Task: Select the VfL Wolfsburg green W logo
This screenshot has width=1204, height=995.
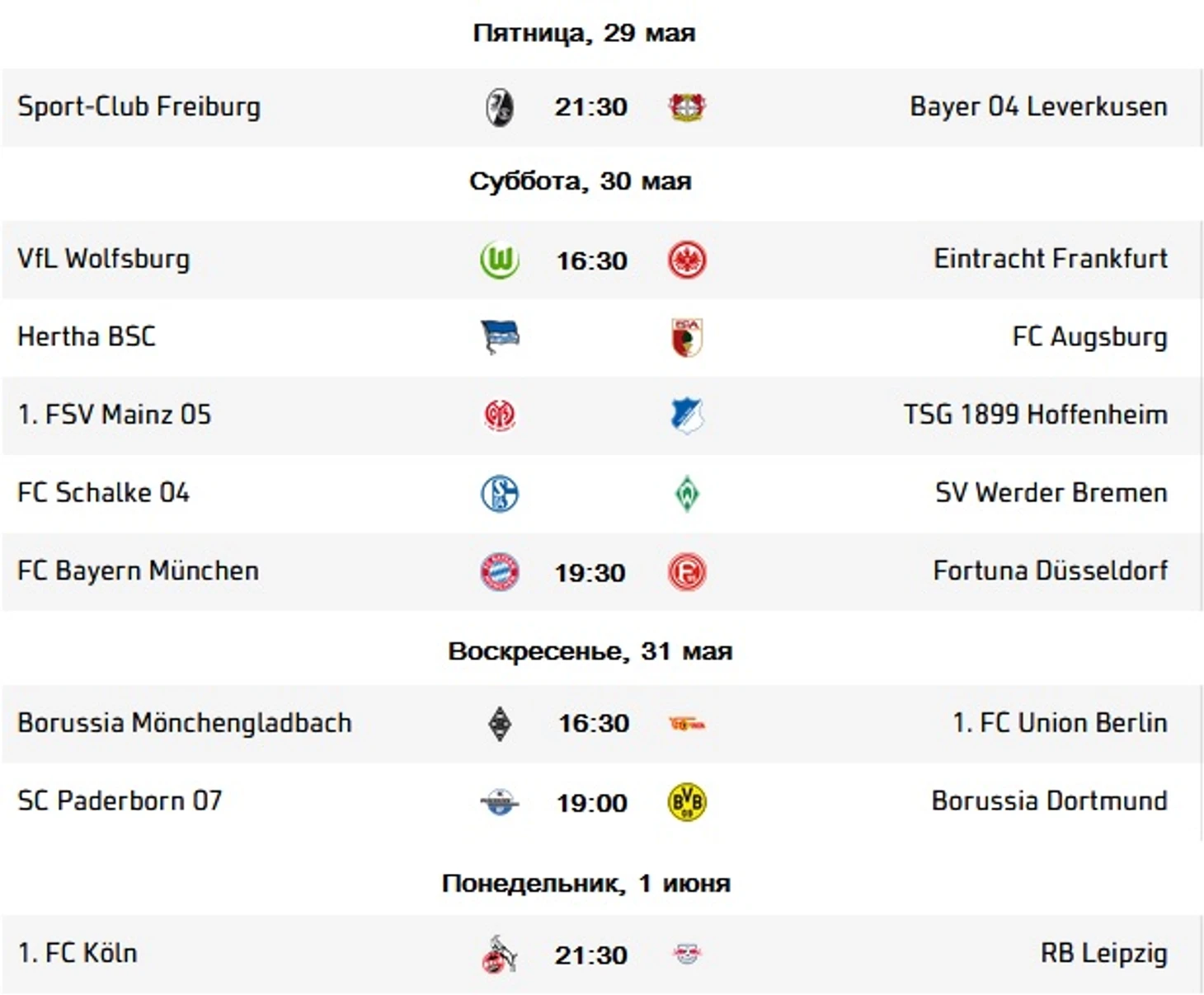Action: pos(500,260)
